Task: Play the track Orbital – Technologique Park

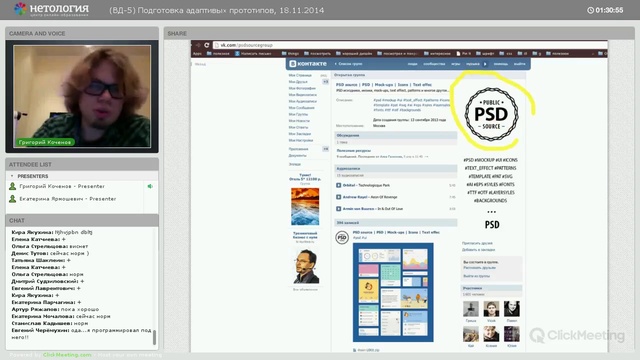Action: coord(338,185)
